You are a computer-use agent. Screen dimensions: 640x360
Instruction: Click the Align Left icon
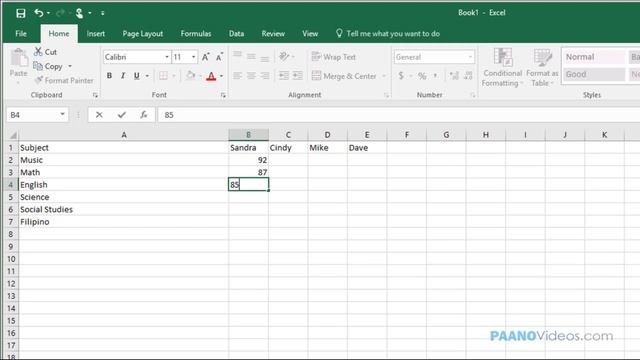(238, 76)
